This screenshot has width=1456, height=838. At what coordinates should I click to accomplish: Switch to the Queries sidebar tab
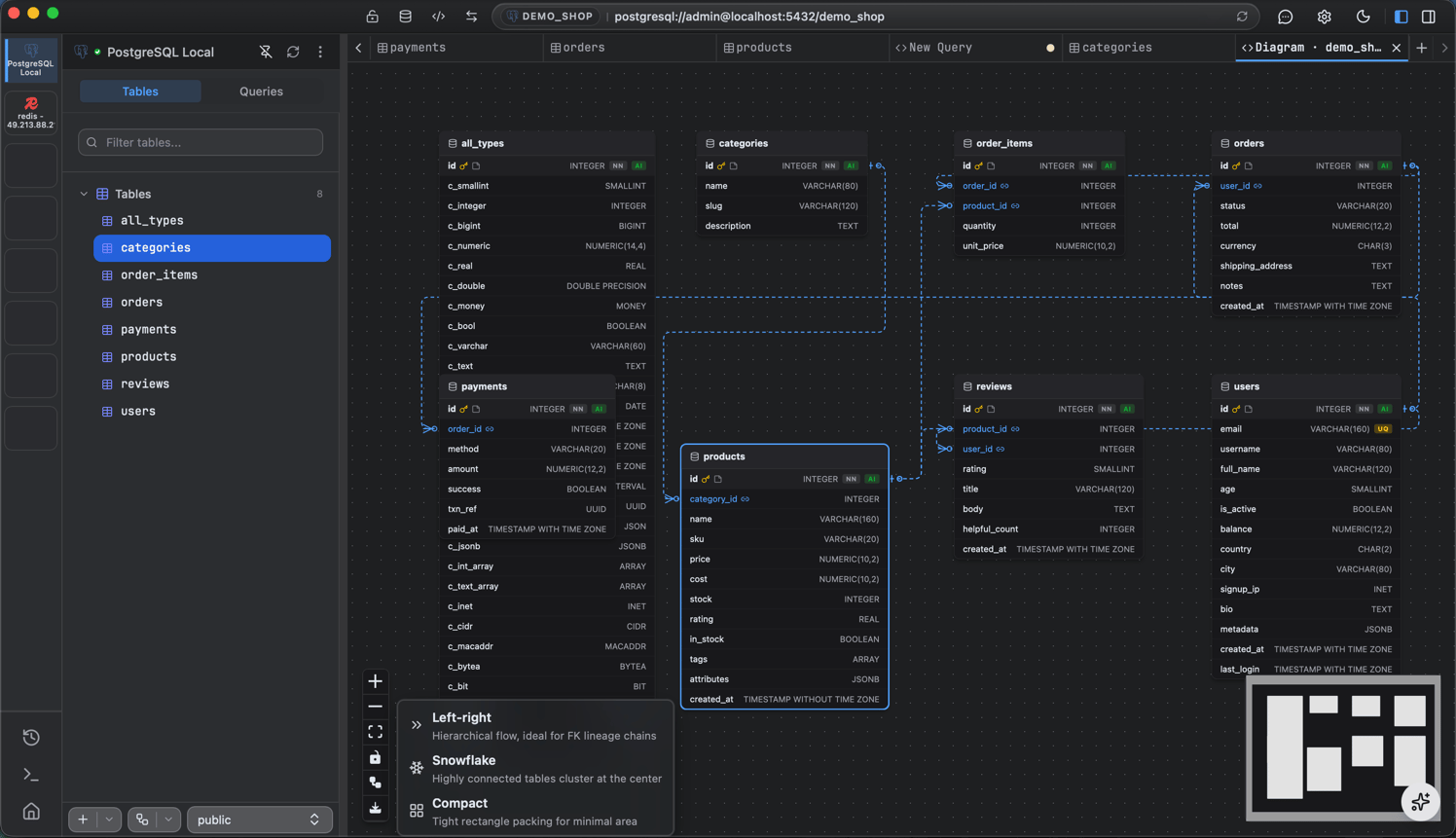261,91
